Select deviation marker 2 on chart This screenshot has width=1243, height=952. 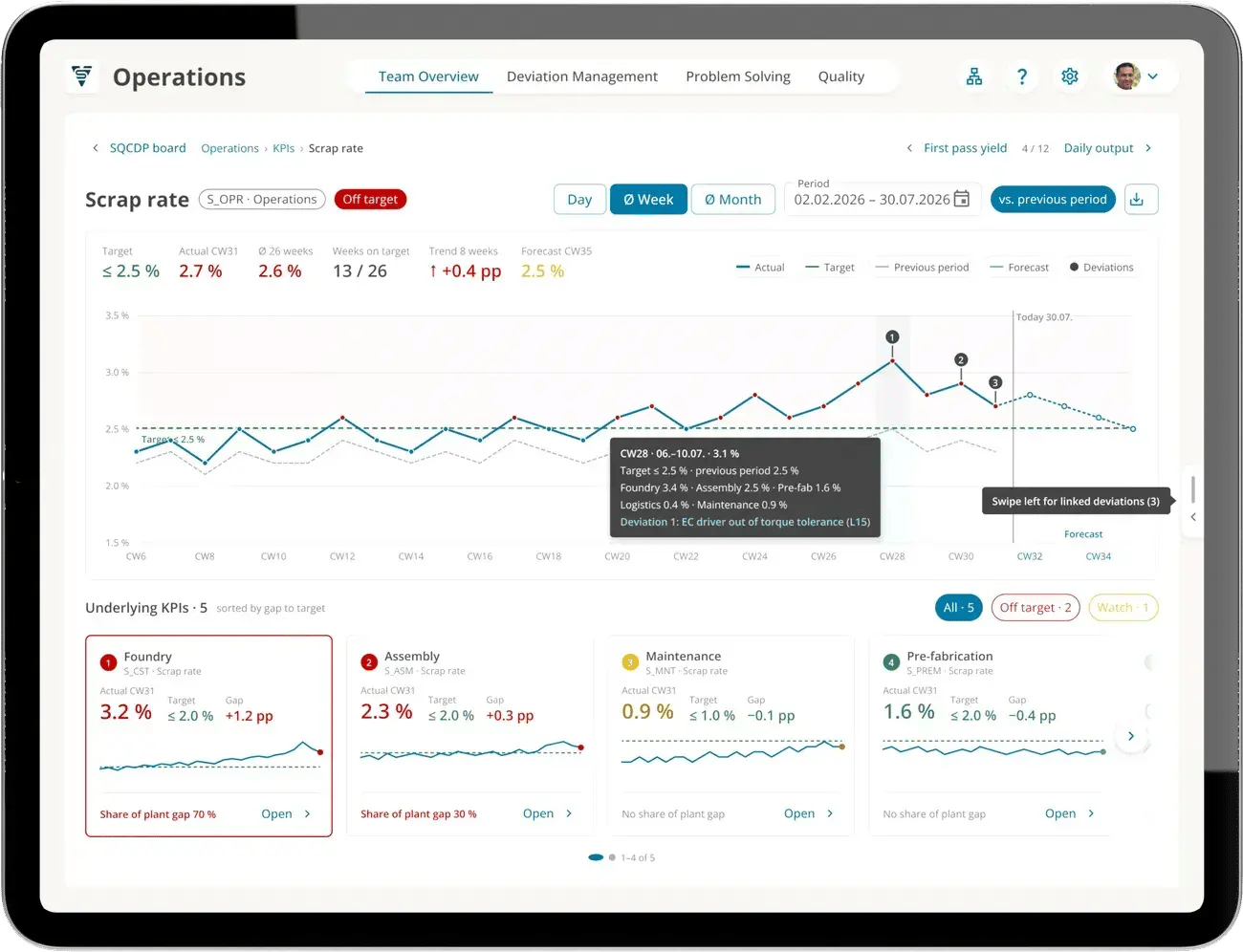(961, 359)
